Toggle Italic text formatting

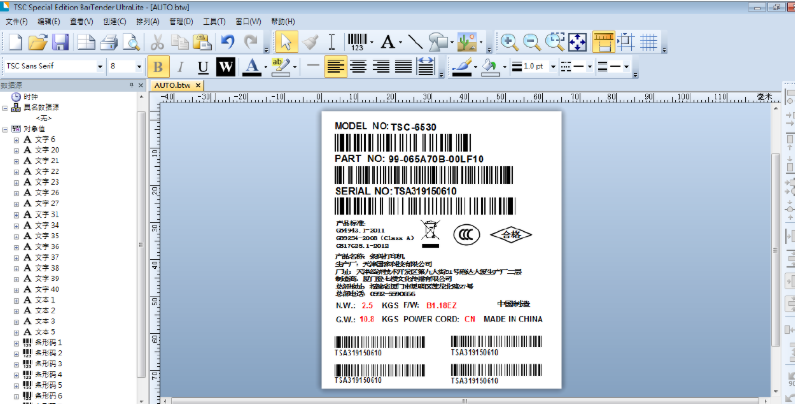(181, 67)
